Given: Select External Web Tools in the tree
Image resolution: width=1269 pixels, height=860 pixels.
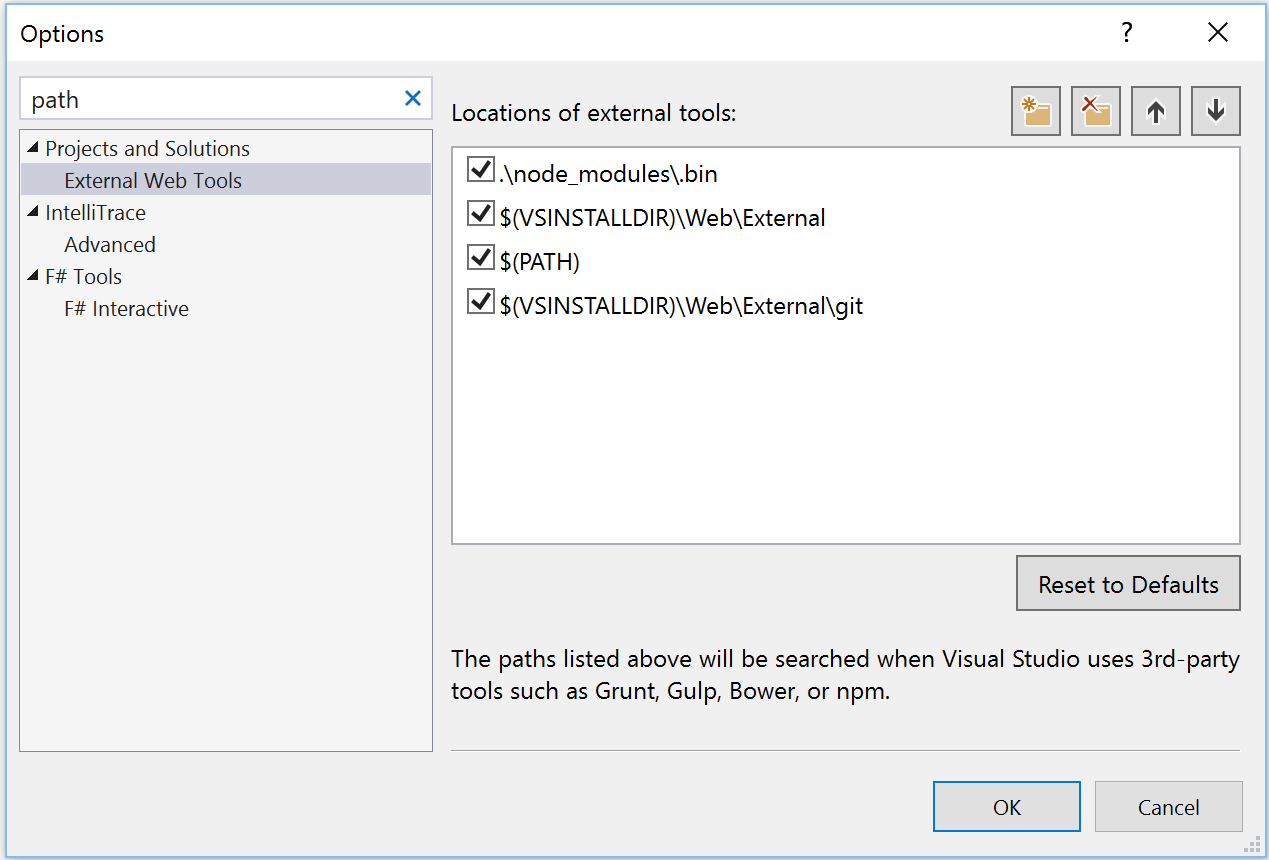Looking at the screenshot, I should (153, 181).
